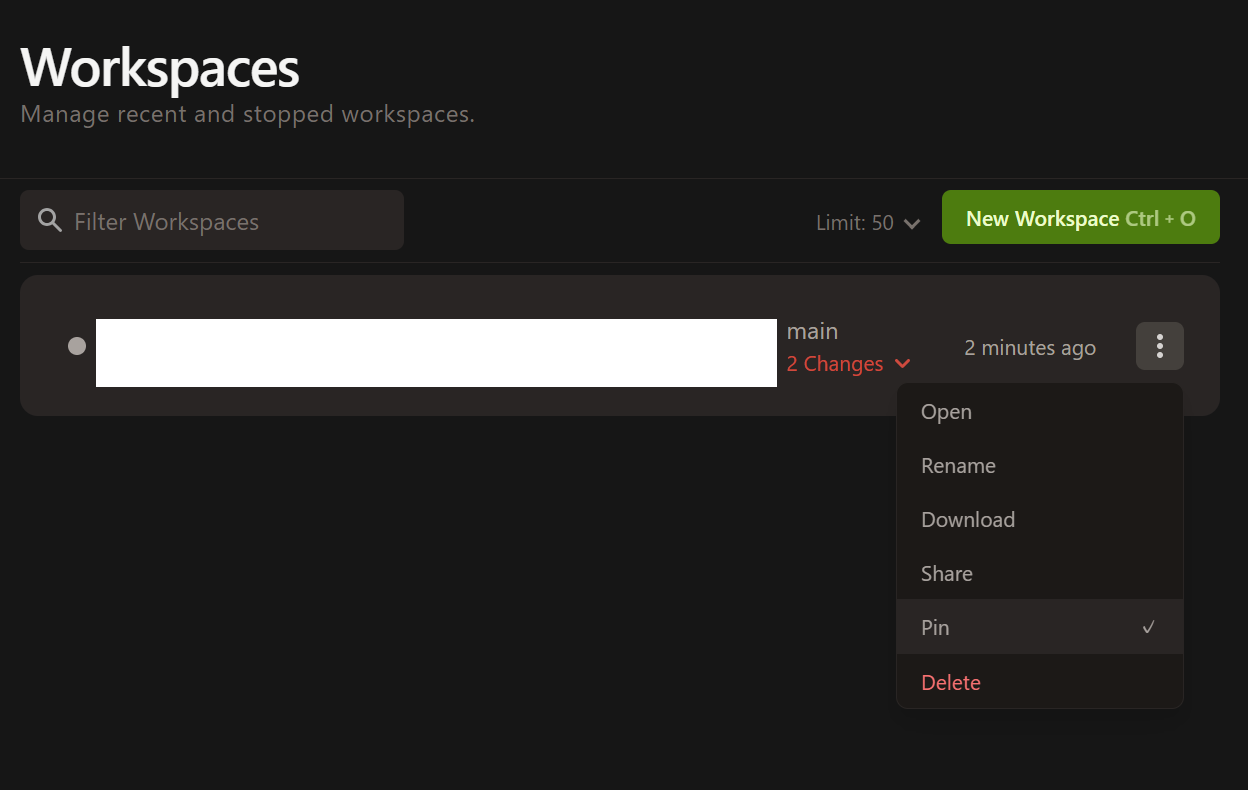Choose Download from the workspace menu
Image resolution: width=1248 pixels, height=790 pixels.
pos(1040,520)
